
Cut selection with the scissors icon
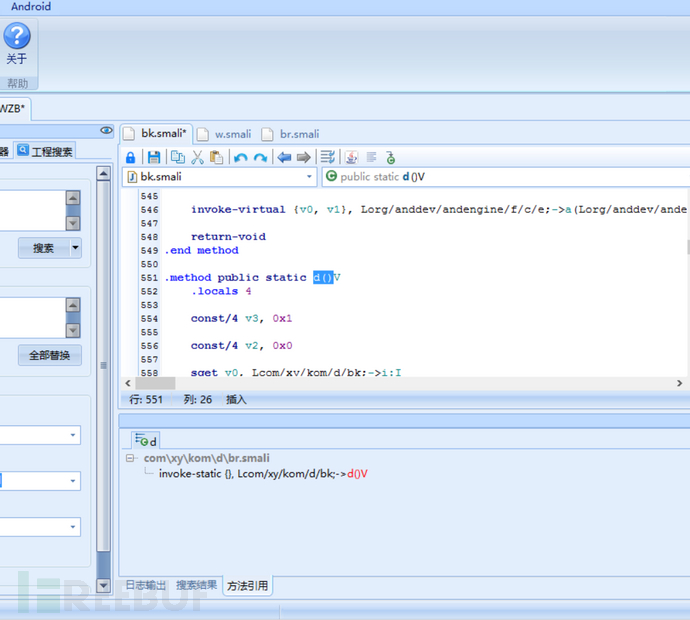coord(197,157)
